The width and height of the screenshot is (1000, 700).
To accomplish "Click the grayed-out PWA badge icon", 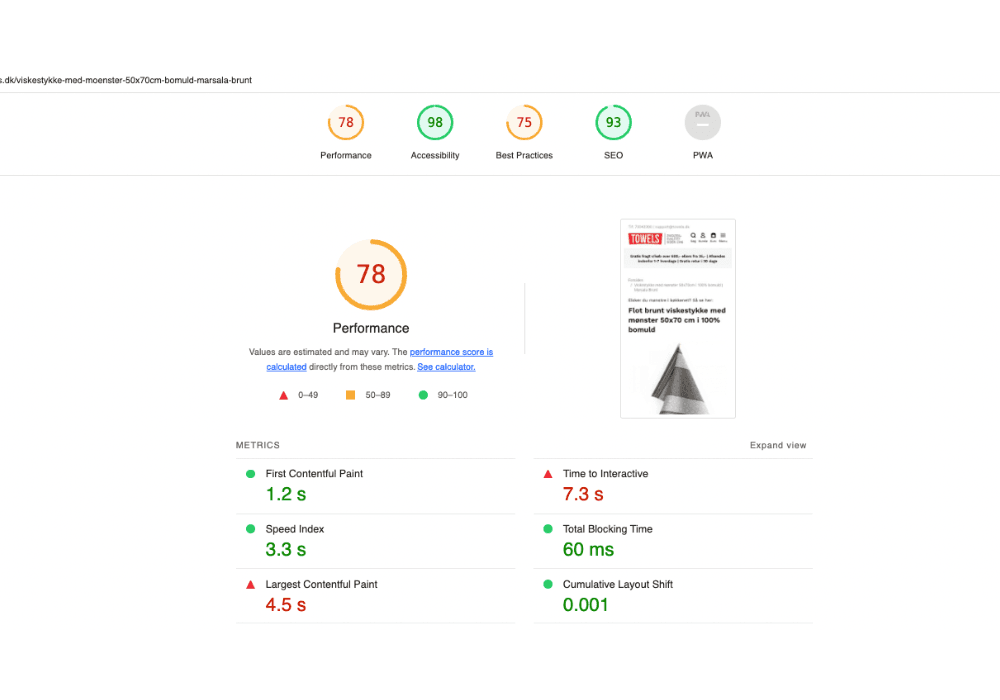I will (703, 122).
